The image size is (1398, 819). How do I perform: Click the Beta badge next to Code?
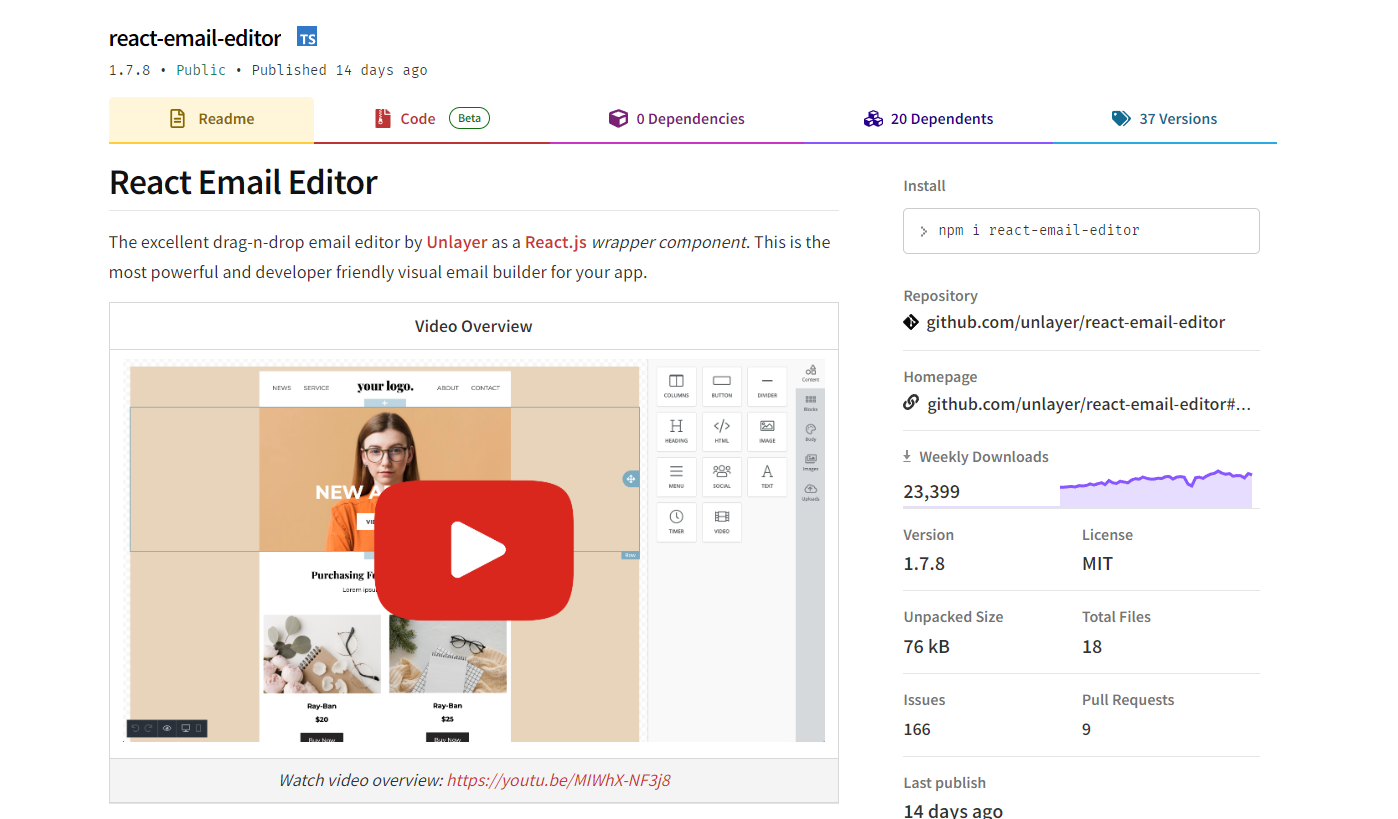pos(469,118)
